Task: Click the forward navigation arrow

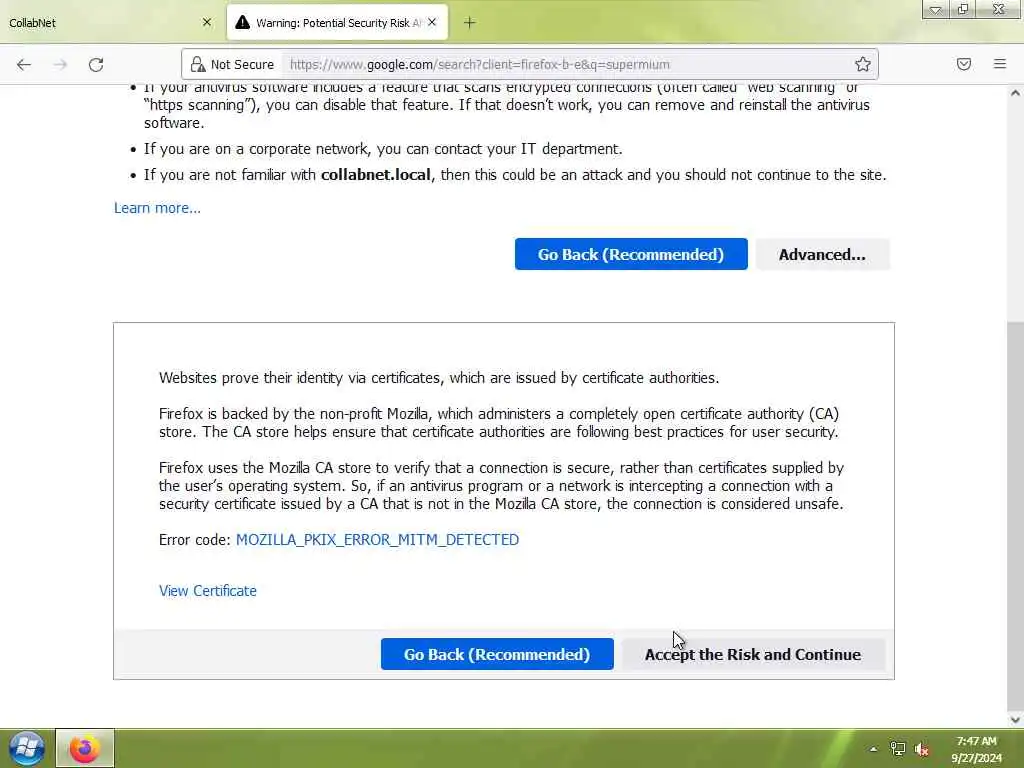Action: click(x=60, y=65)
